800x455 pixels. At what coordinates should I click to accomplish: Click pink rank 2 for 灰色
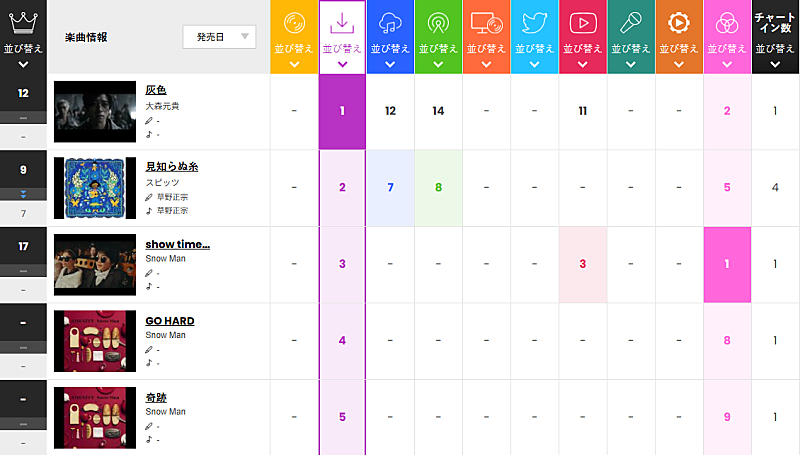coord(727,111)
